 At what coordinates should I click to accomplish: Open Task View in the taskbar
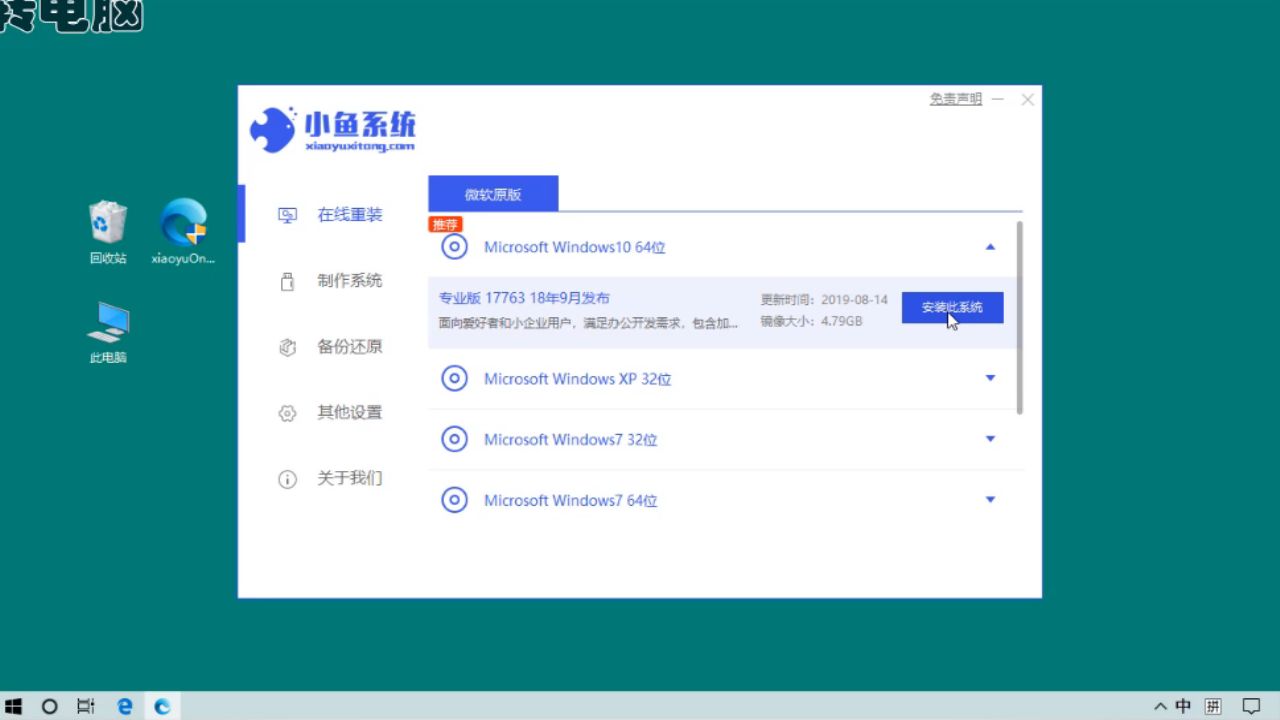point(86,706)
